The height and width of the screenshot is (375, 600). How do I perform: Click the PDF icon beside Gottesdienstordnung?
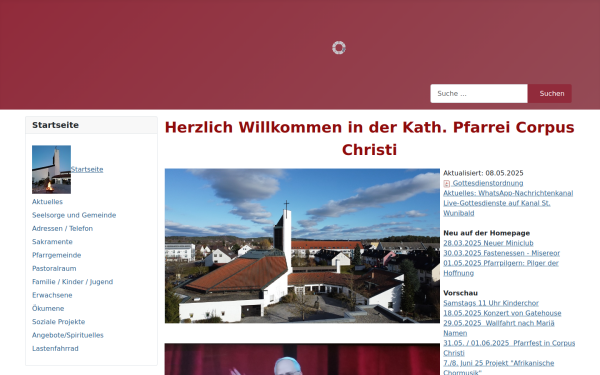447,184
